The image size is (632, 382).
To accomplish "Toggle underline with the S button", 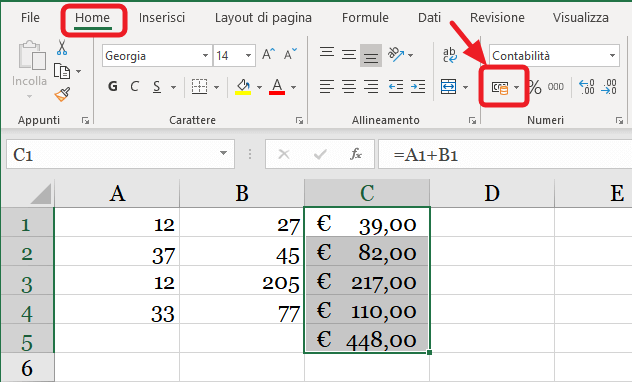I will coord(157,86).
